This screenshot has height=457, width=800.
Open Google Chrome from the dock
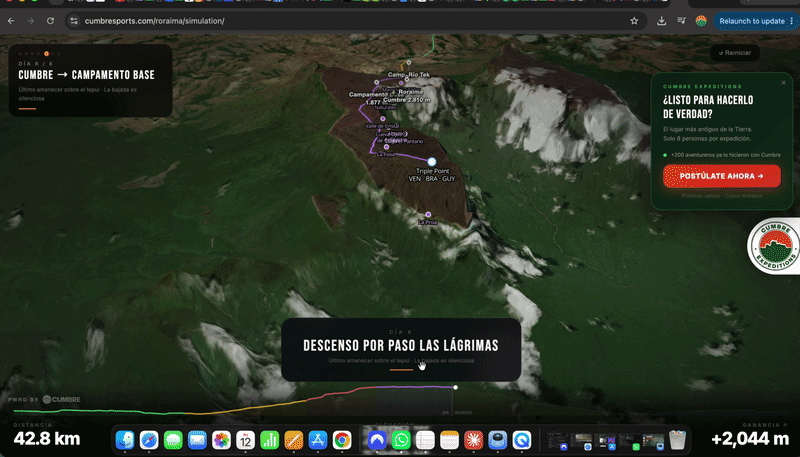tap(342, 440)
